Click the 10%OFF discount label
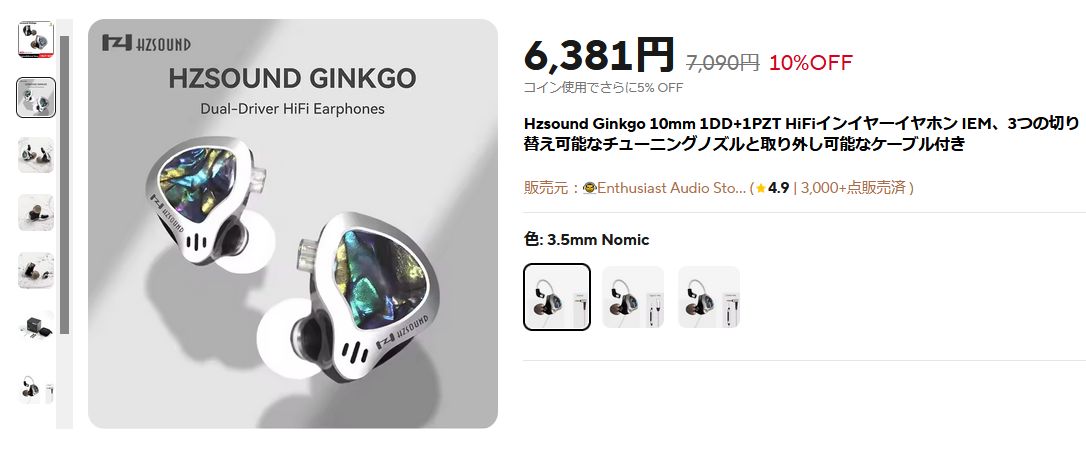1086x451 pixels. pyautogui.click(x=810, y=62)
